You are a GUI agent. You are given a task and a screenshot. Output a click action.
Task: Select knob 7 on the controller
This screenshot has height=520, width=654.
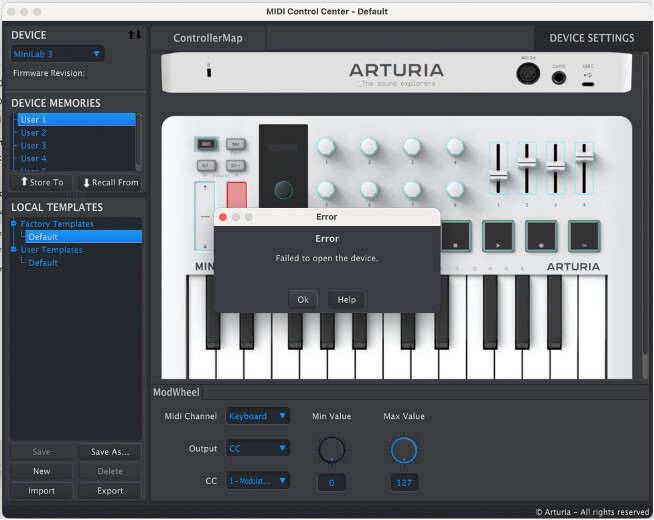click(x=412, y=190)
